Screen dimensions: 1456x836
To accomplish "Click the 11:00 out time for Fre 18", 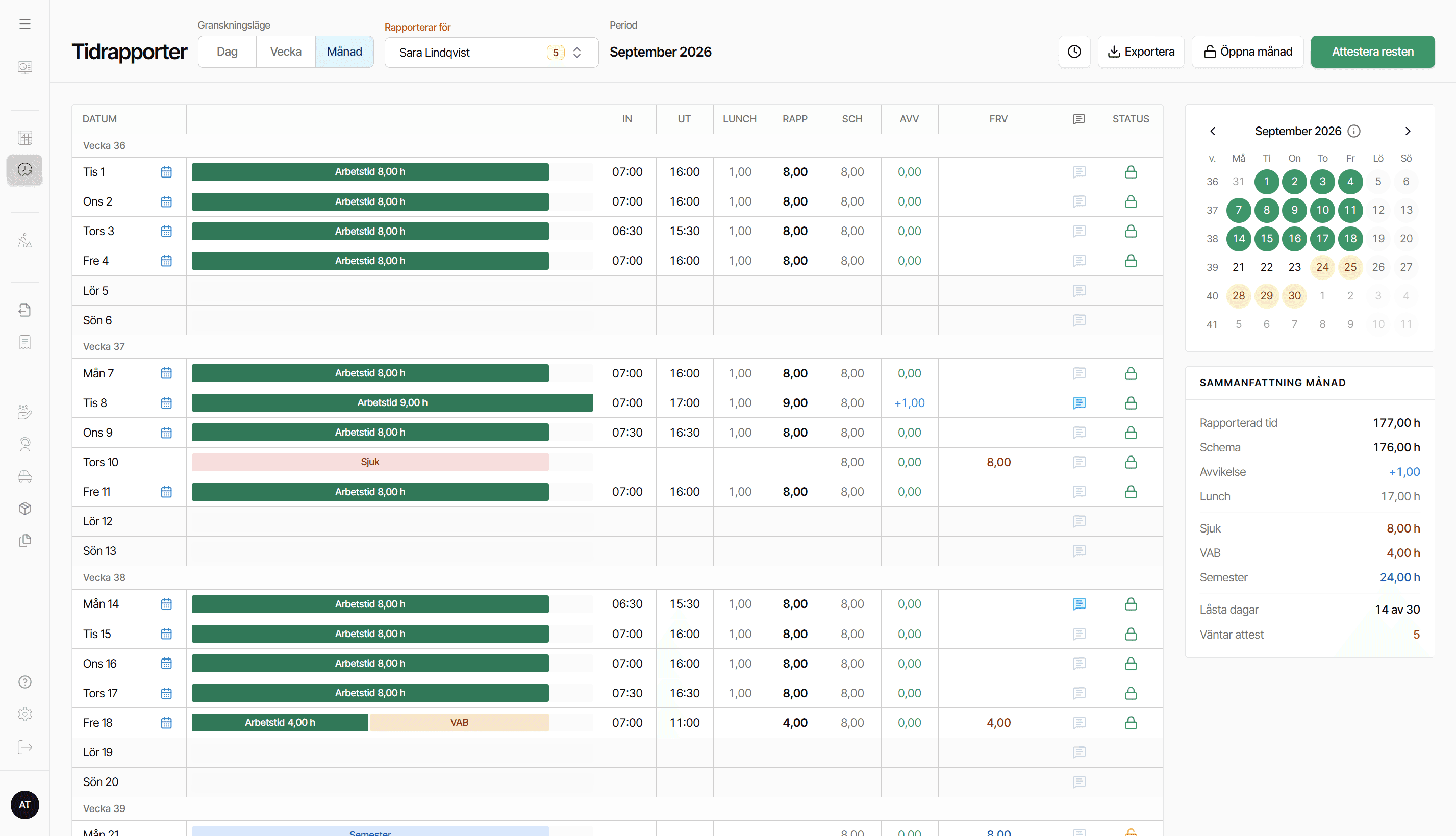I will [x=684, y=723].
